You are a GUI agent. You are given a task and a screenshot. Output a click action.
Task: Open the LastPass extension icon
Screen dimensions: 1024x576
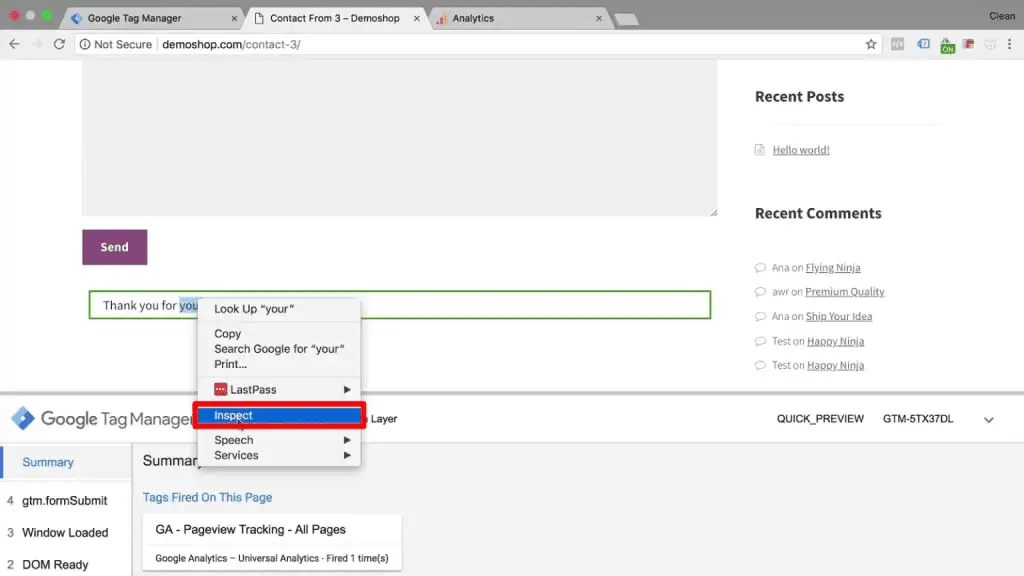[966, 44]
